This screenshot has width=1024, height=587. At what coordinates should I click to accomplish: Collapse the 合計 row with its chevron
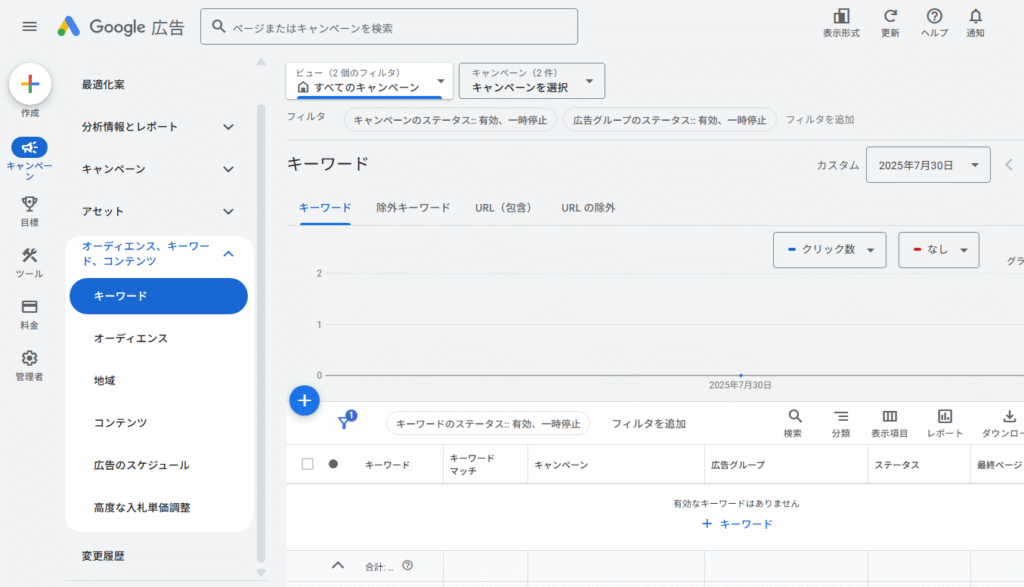(x=337, y=565)
